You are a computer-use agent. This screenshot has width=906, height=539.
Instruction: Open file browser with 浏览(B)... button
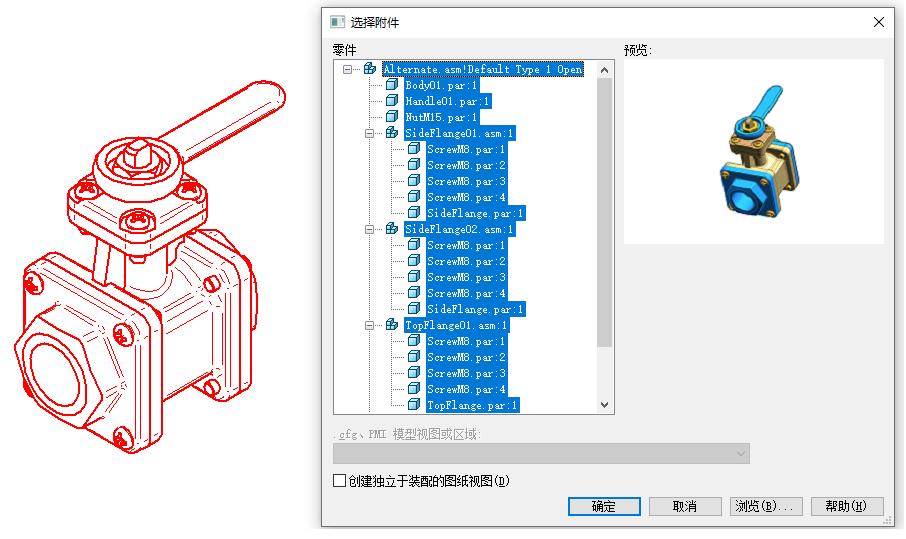766,506
